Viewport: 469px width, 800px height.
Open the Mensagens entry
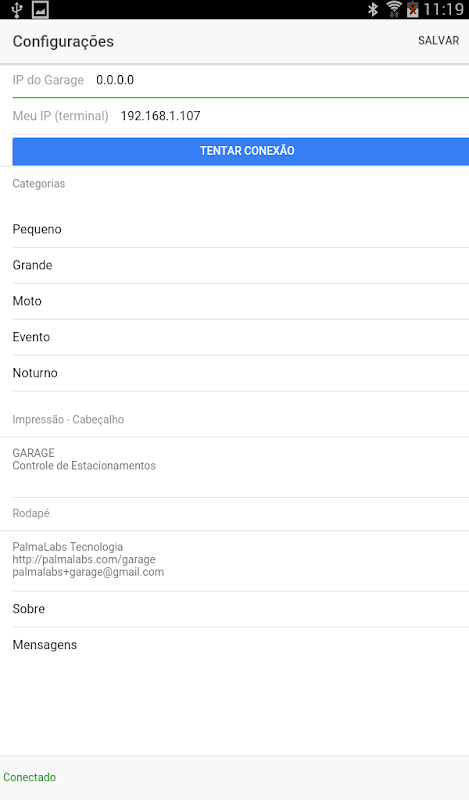[x=241, y=645]
